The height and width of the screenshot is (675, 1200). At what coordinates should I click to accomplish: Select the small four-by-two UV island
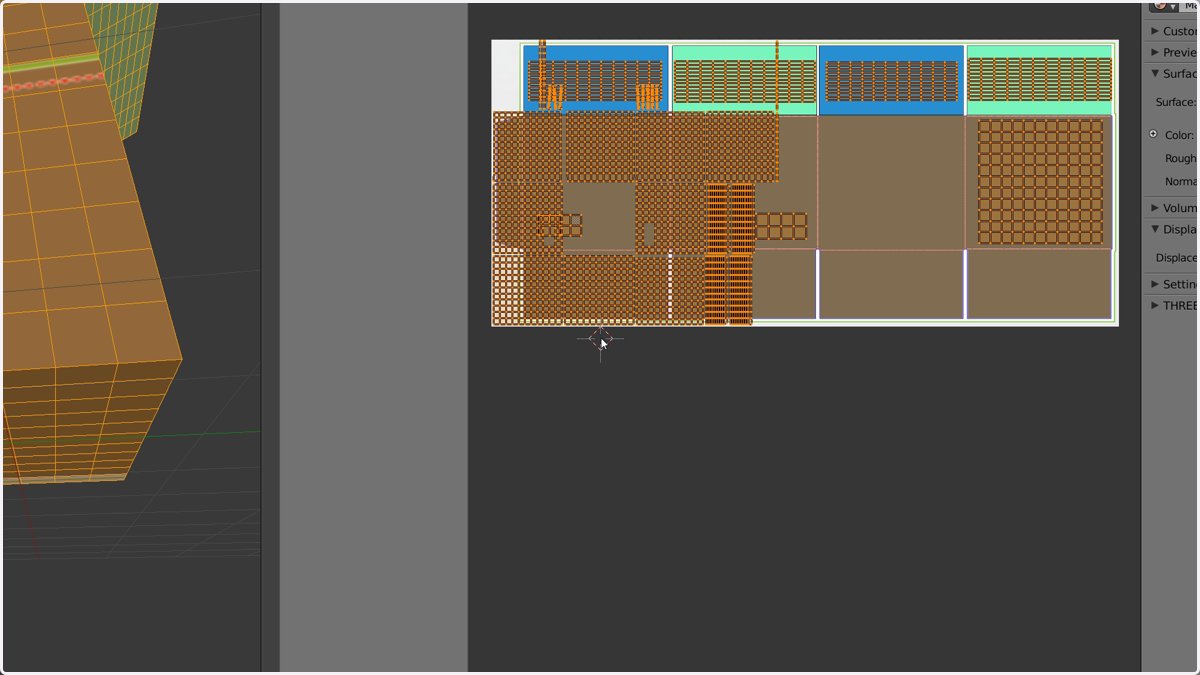781,226
